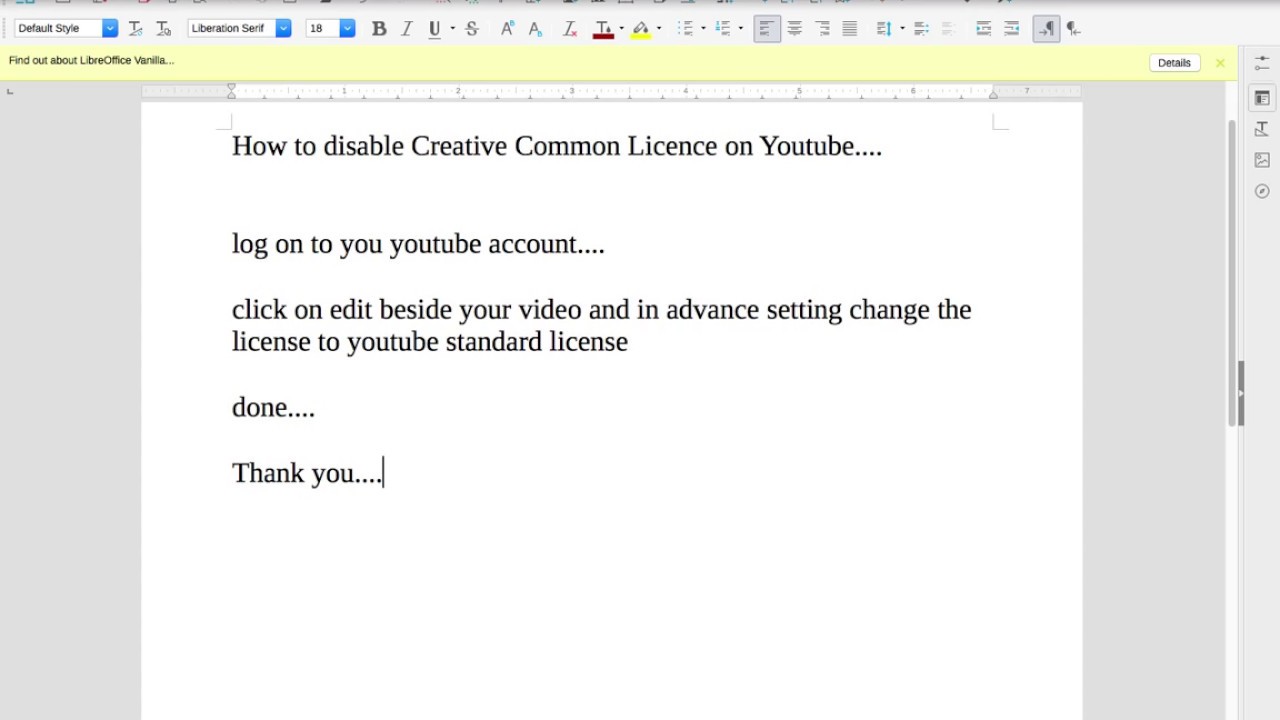The height and width of the screenshot is (720, 1280).
Task: Click the 'Find out about LibreOffice Vanilla...' message
Action: click(x=92, y=61)
